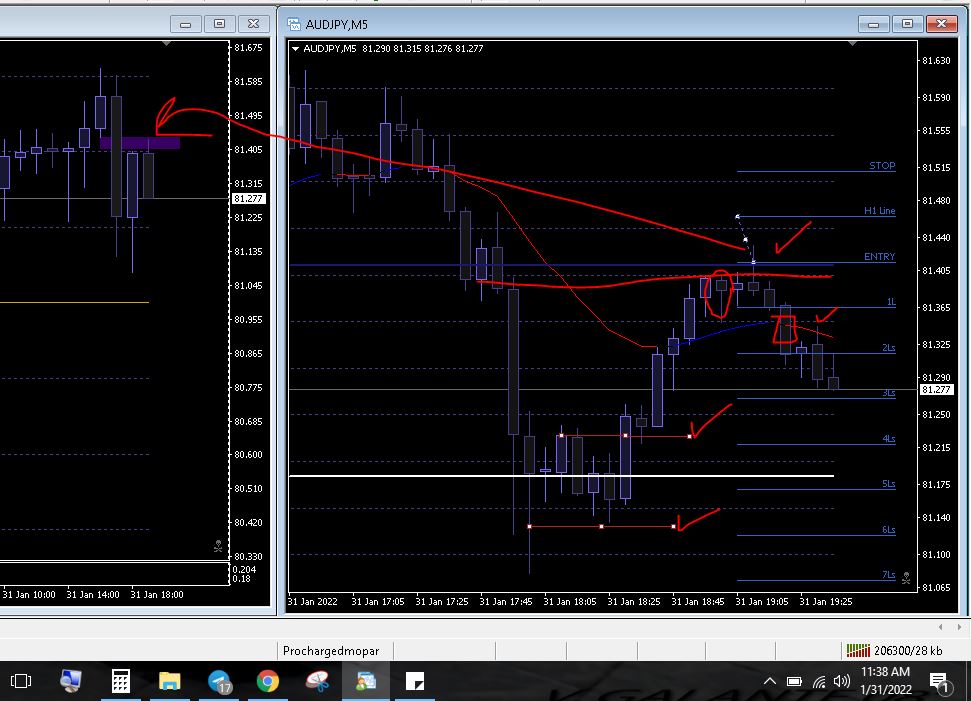
Task: Open the Action Center notification icon
Action: [939, 682]
